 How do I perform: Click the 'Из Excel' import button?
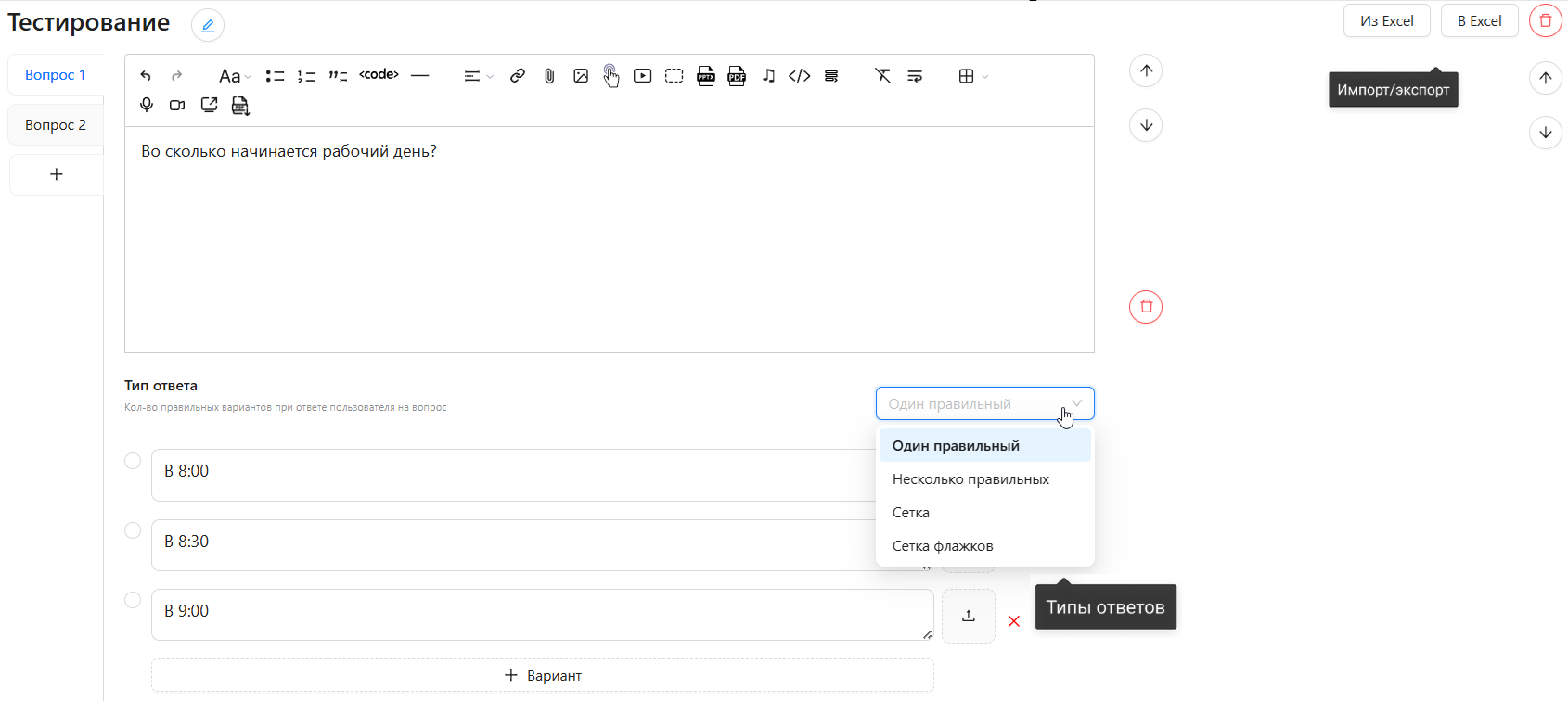click(x=1386, y=21)
